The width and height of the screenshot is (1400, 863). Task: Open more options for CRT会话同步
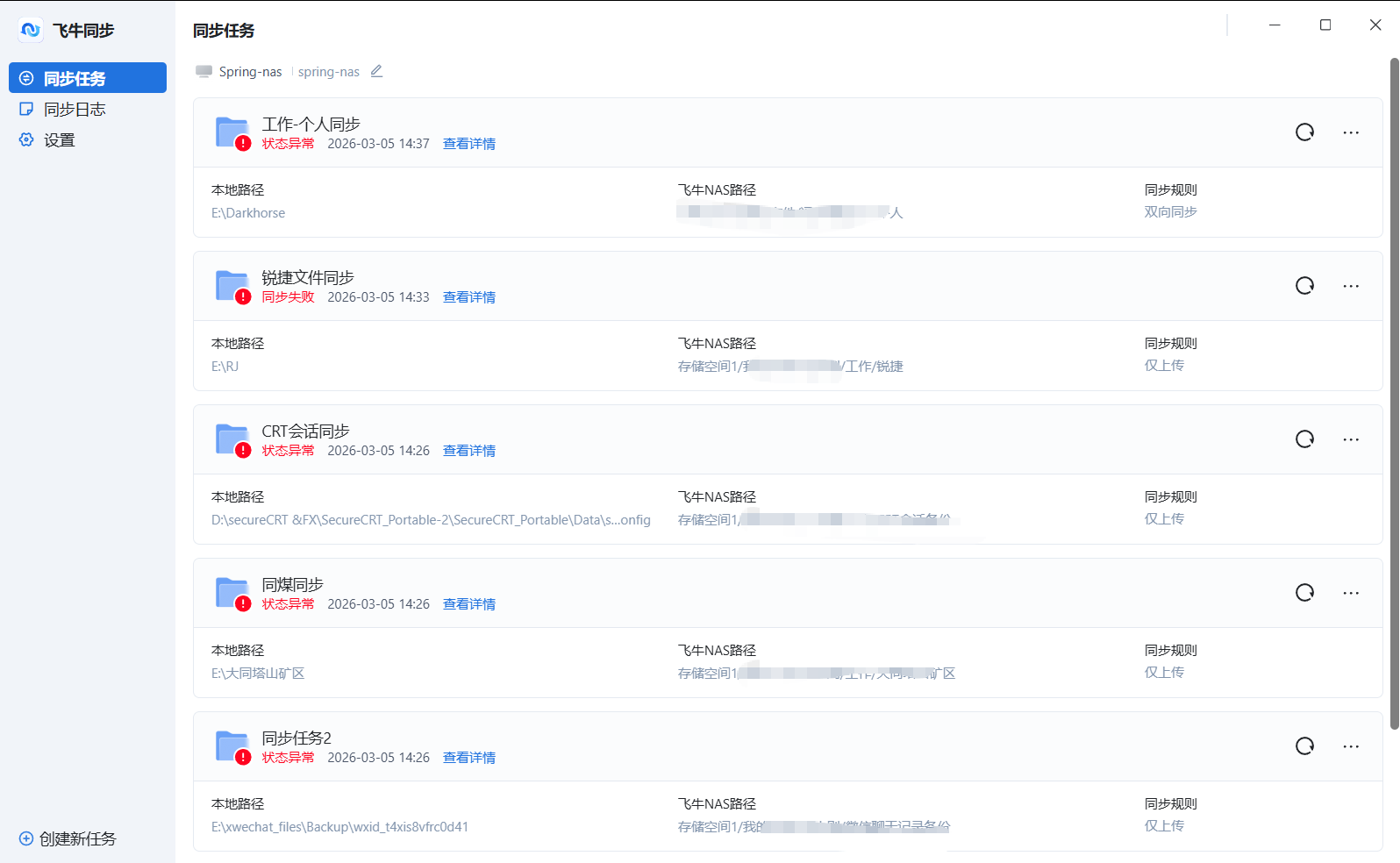[1351, 439]
